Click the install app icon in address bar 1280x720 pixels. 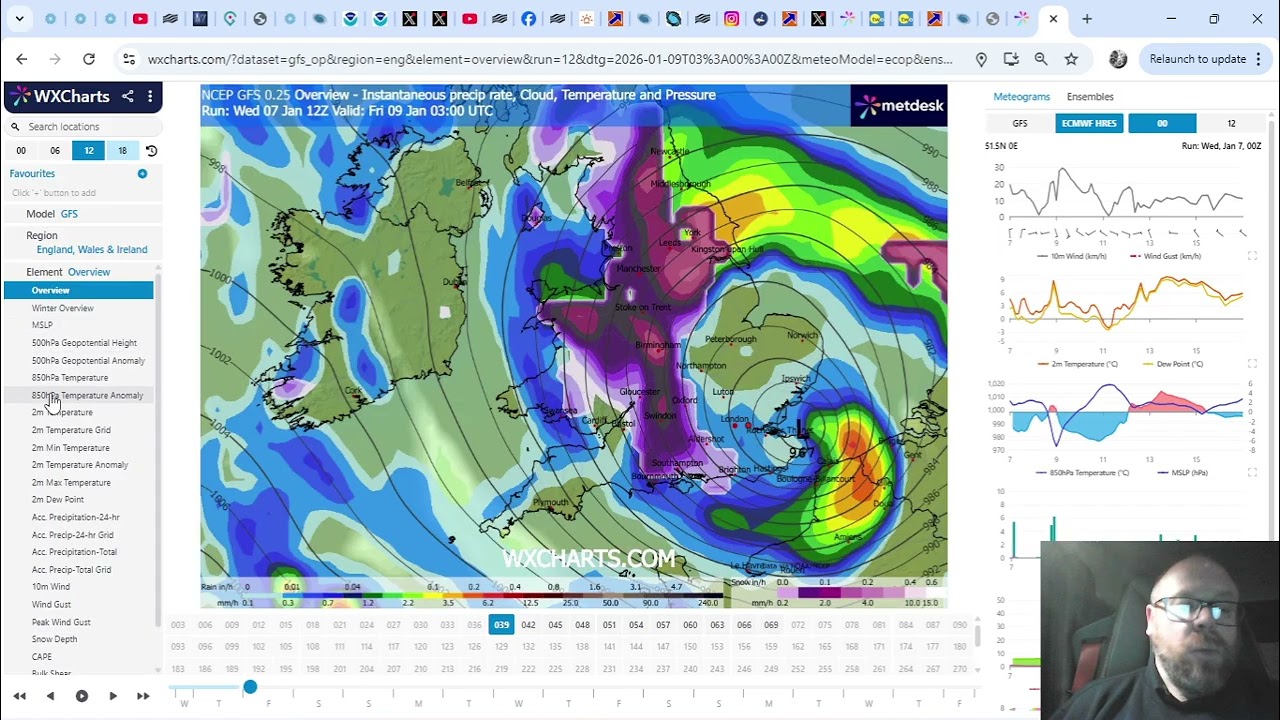pyautogui.click(x=1011, y=59)
